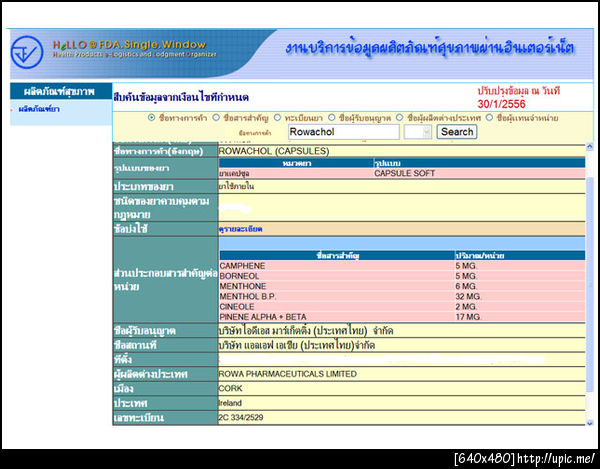Click the MENTHONE ingredient row
The image size is (600, 469).
(402, 286)
